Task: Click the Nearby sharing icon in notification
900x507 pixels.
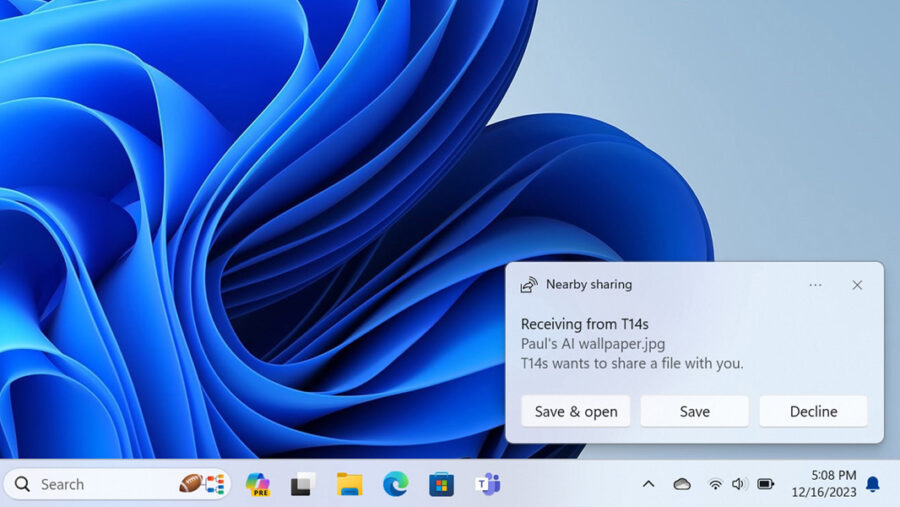Action: tap(529, 285)
